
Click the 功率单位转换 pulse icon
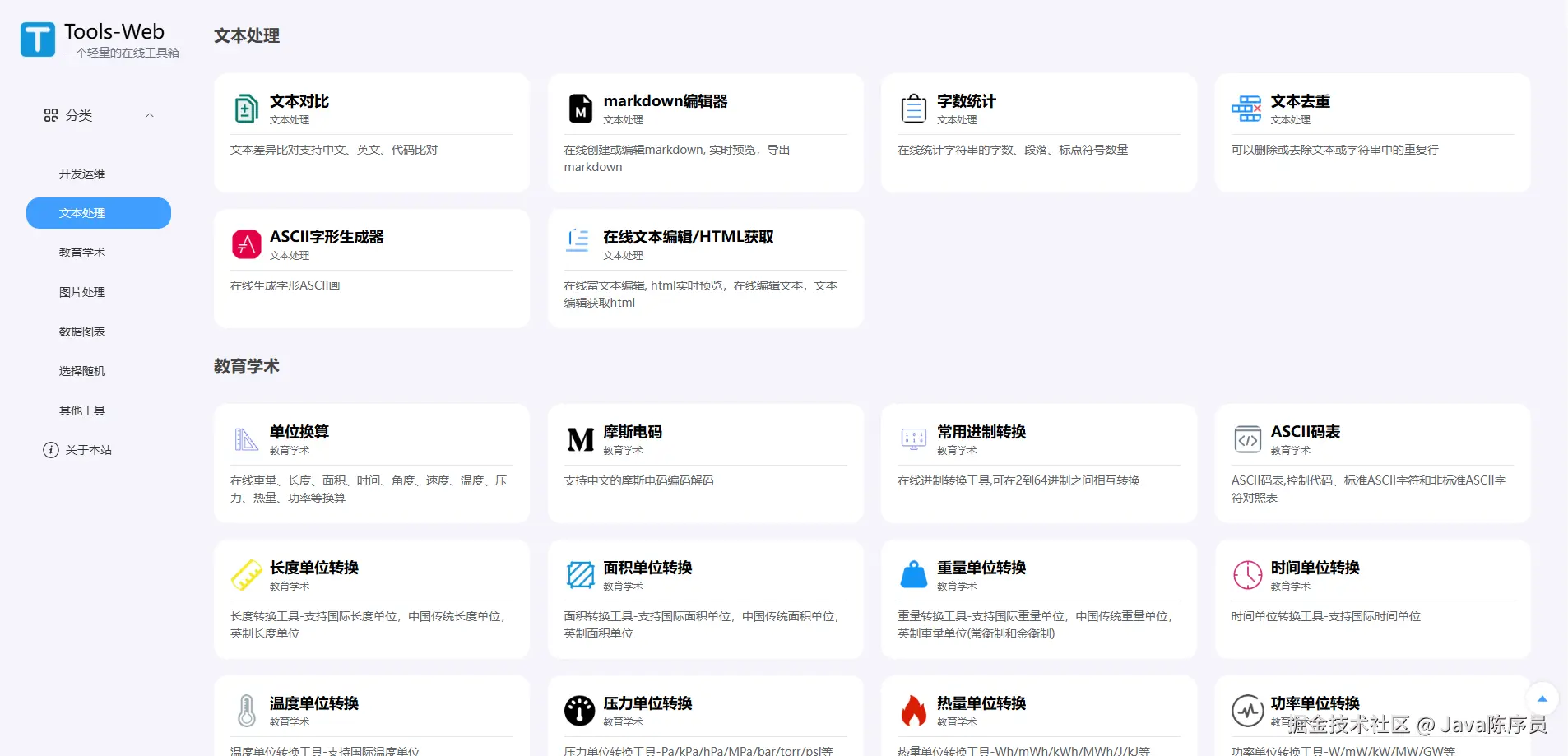point(1247,711)
